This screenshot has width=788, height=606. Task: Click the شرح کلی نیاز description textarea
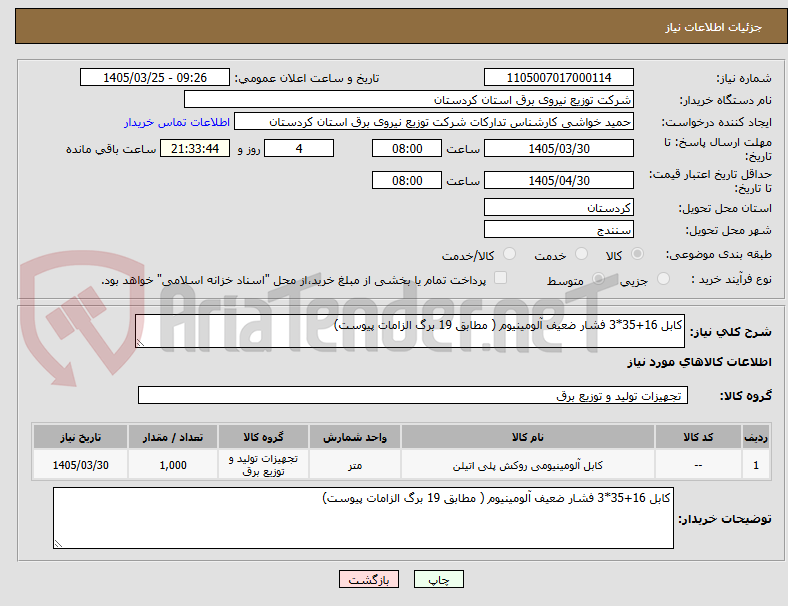[410, 331]
